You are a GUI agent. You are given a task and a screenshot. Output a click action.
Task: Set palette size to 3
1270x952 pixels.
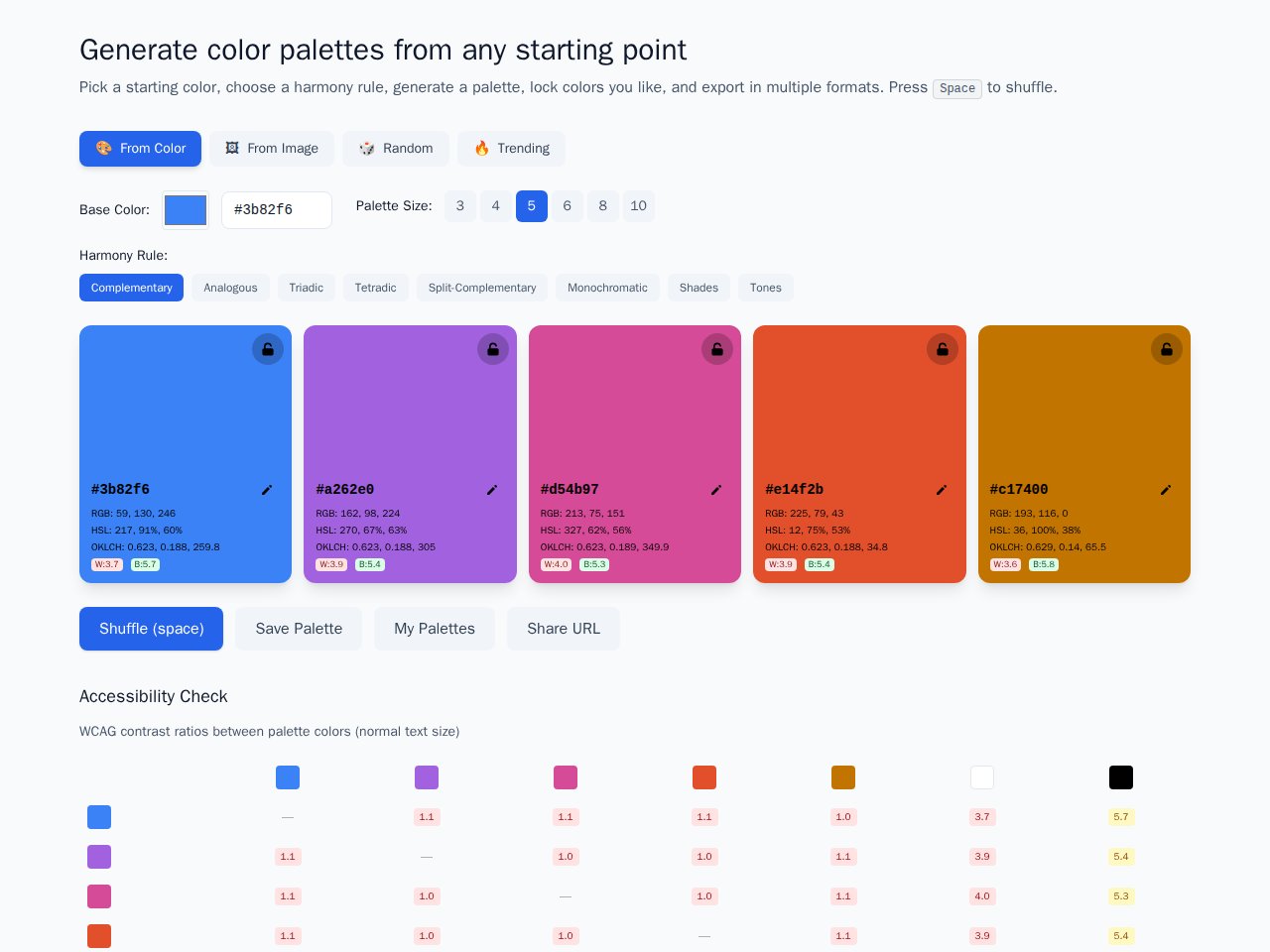(460, 206)
